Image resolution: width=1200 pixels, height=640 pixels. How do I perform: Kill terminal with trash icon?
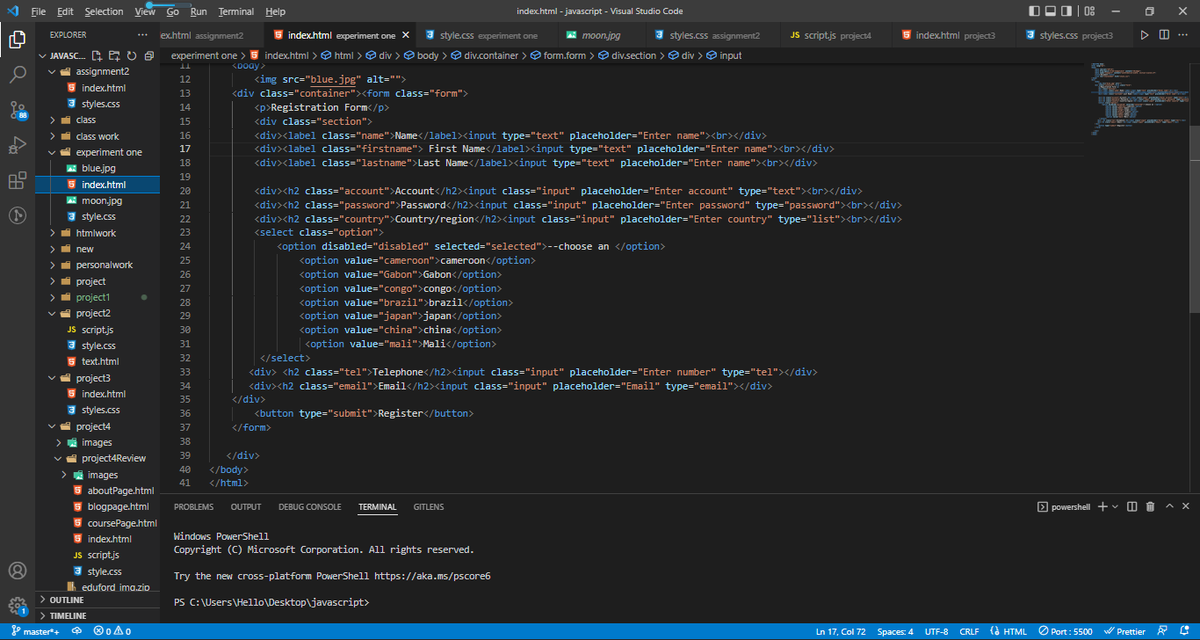point(1150,507)
